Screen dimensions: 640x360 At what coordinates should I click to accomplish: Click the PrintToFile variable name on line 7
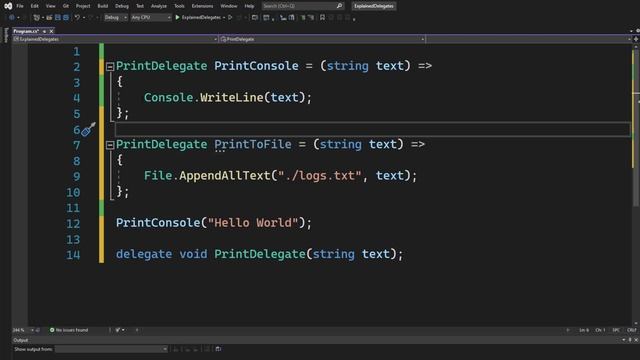pyautogui.click(x=253, y=144)
